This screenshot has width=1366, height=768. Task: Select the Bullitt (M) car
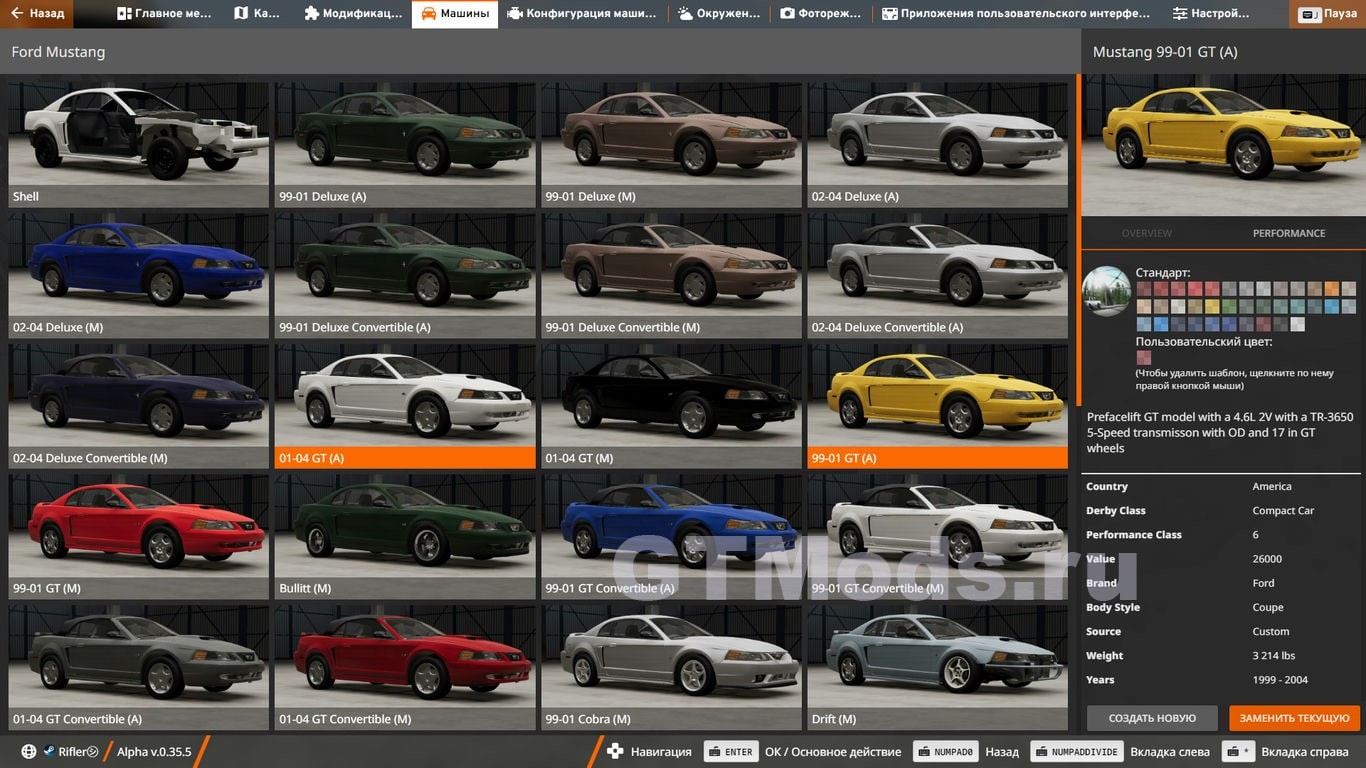pos(405,536)
